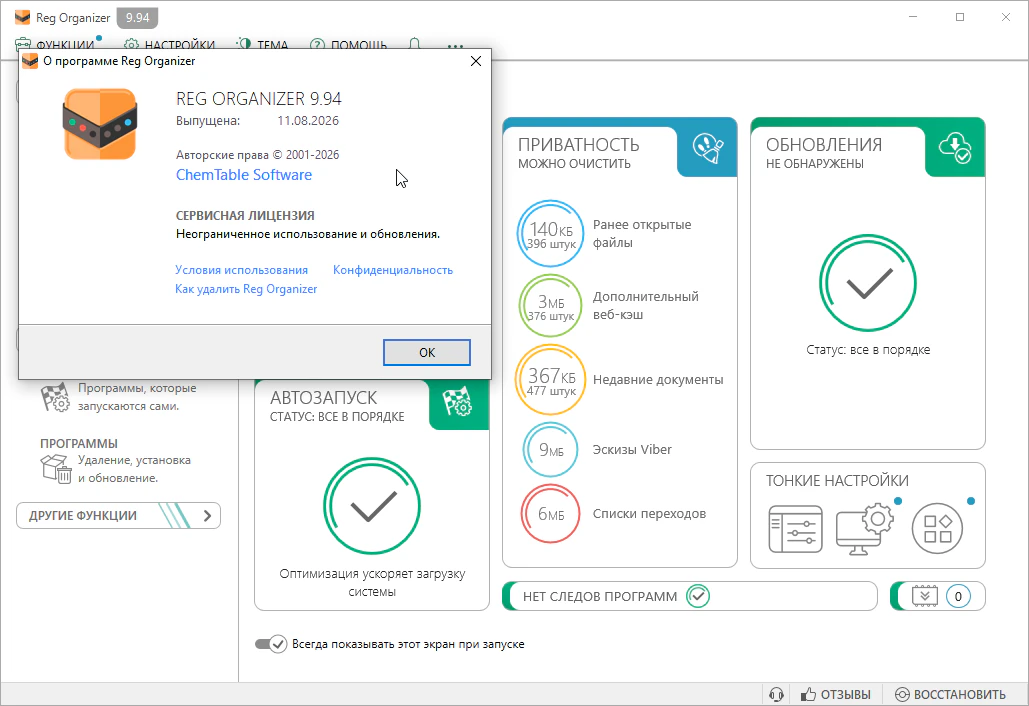Click Статус: все в порядке text
The height and width of the screenshot is (706, 1029).
click(x=868, y=350)
